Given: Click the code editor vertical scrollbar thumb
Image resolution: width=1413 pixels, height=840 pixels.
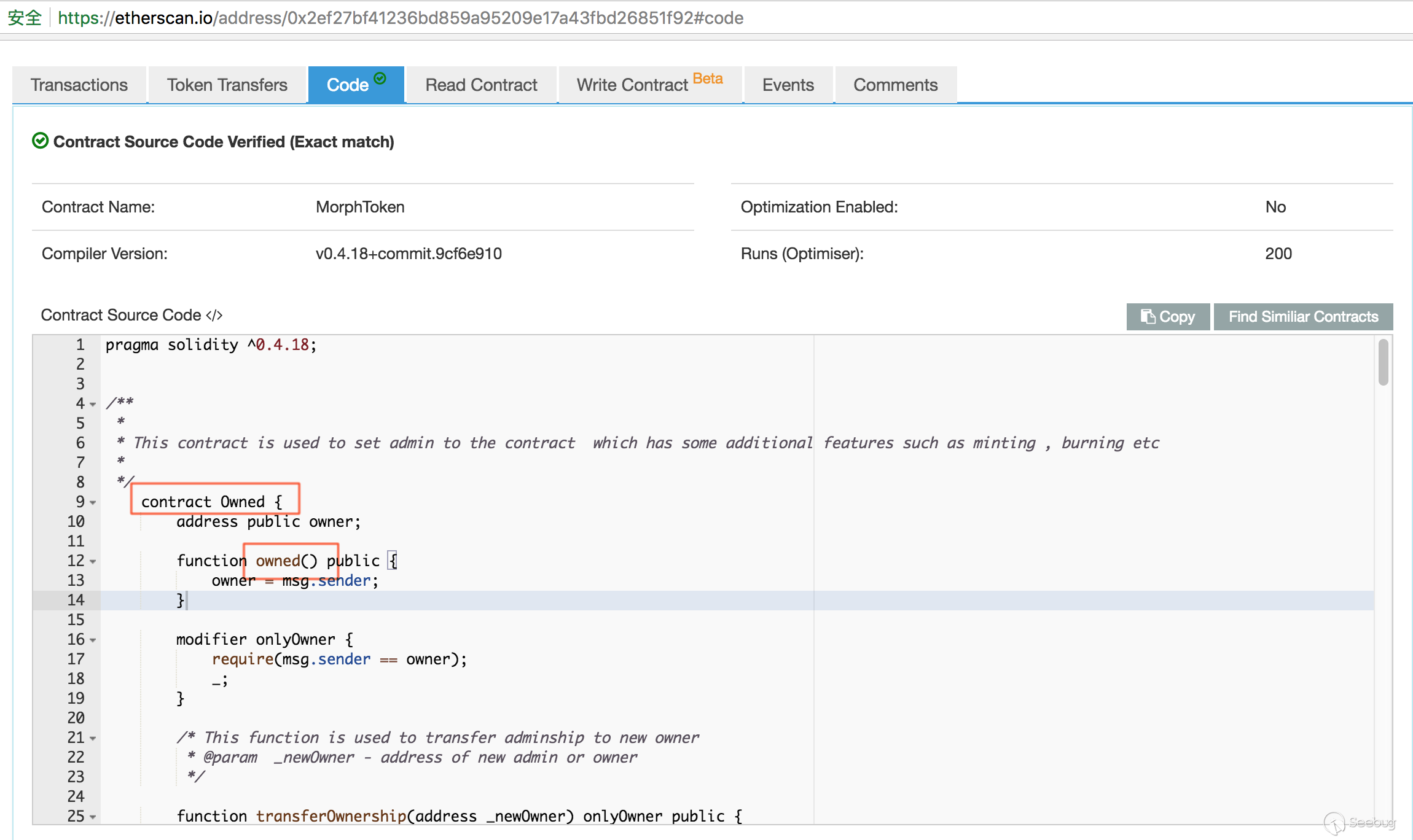Looking at the screenshot, I should (x=1383, y=362).
